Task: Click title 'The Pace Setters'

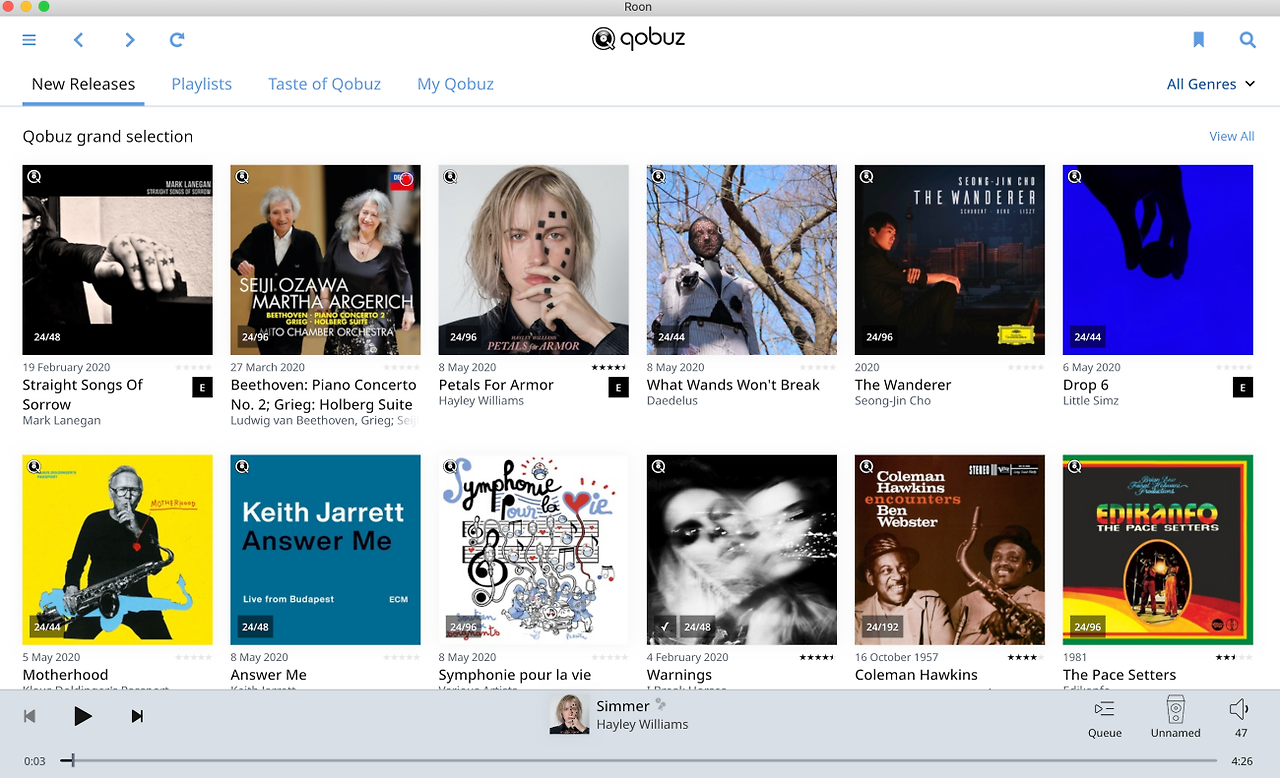Action: [x=1119, y=675]
